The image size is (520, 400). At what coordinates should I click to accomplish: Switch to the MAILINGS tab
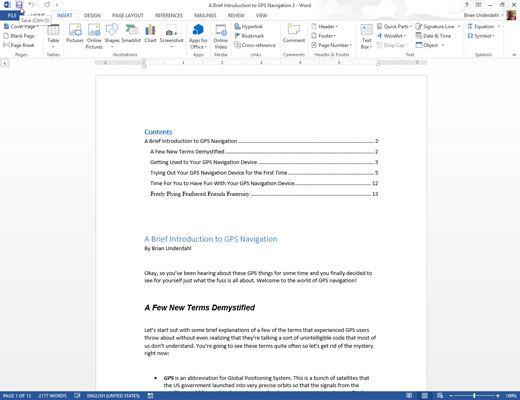[x=205, y=15]
